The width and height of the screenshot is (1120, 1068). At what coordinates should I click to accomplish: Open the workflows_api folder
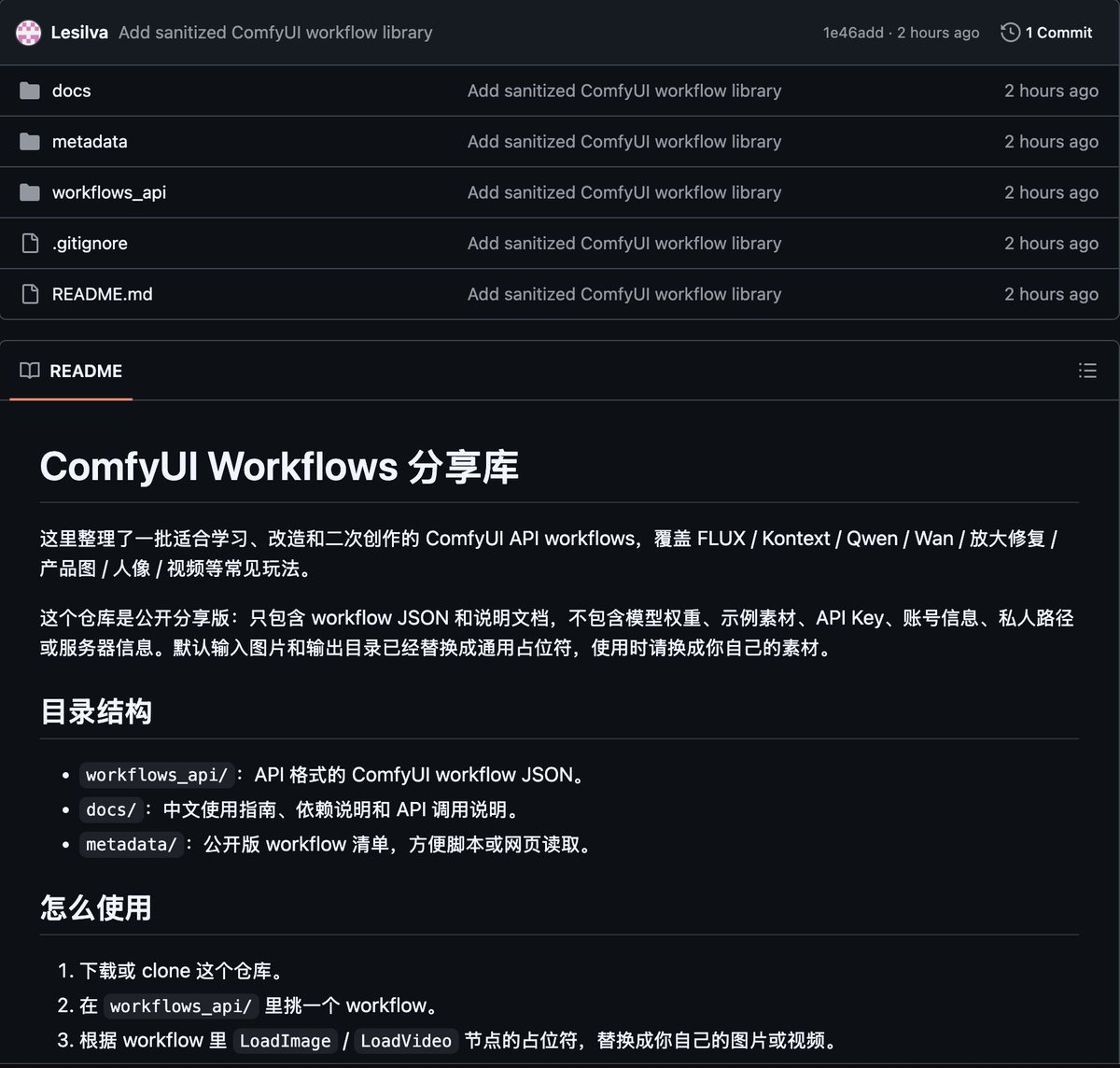(109, 192)
